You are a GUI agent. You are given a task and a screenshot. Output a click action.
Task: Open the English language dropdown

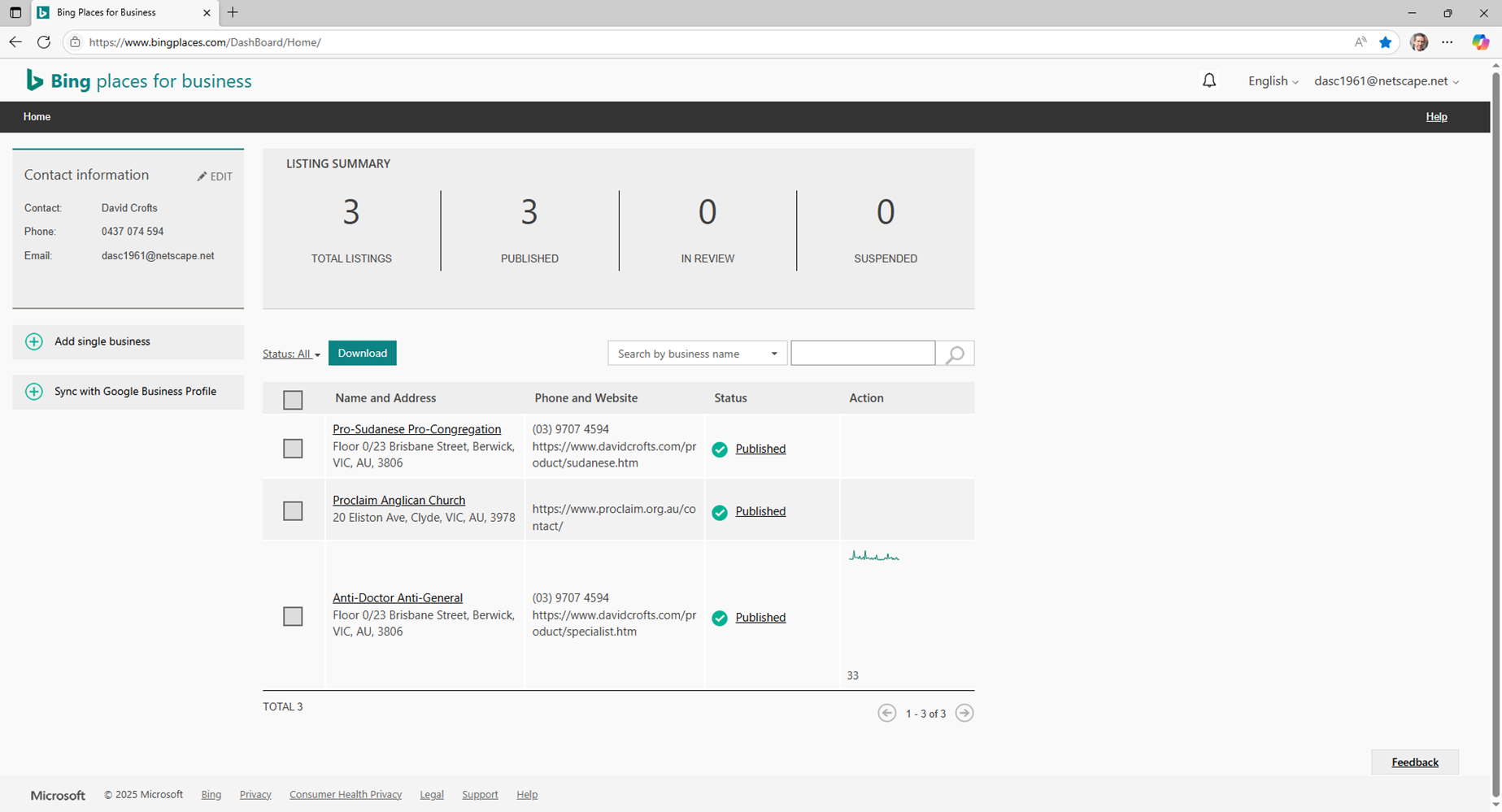click(1273, 81)
